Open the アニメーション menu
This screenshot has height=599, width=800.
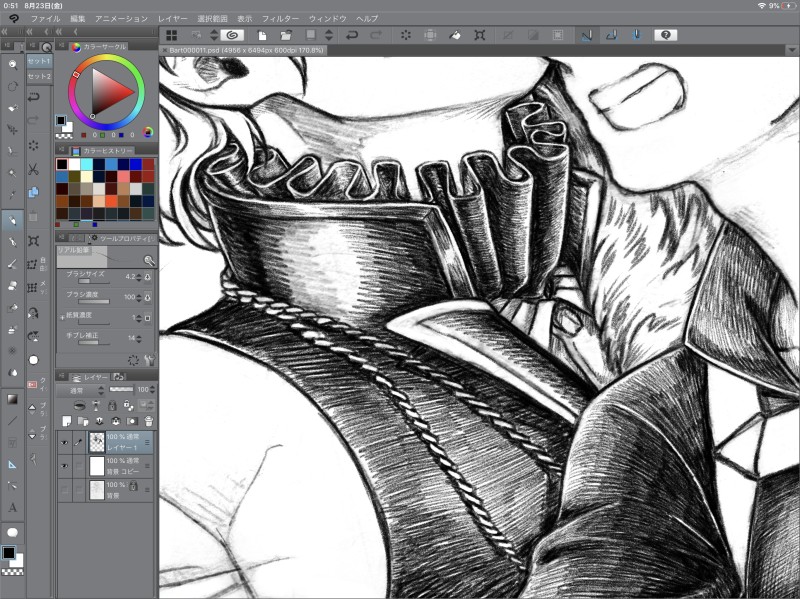[x=121, y=19]
